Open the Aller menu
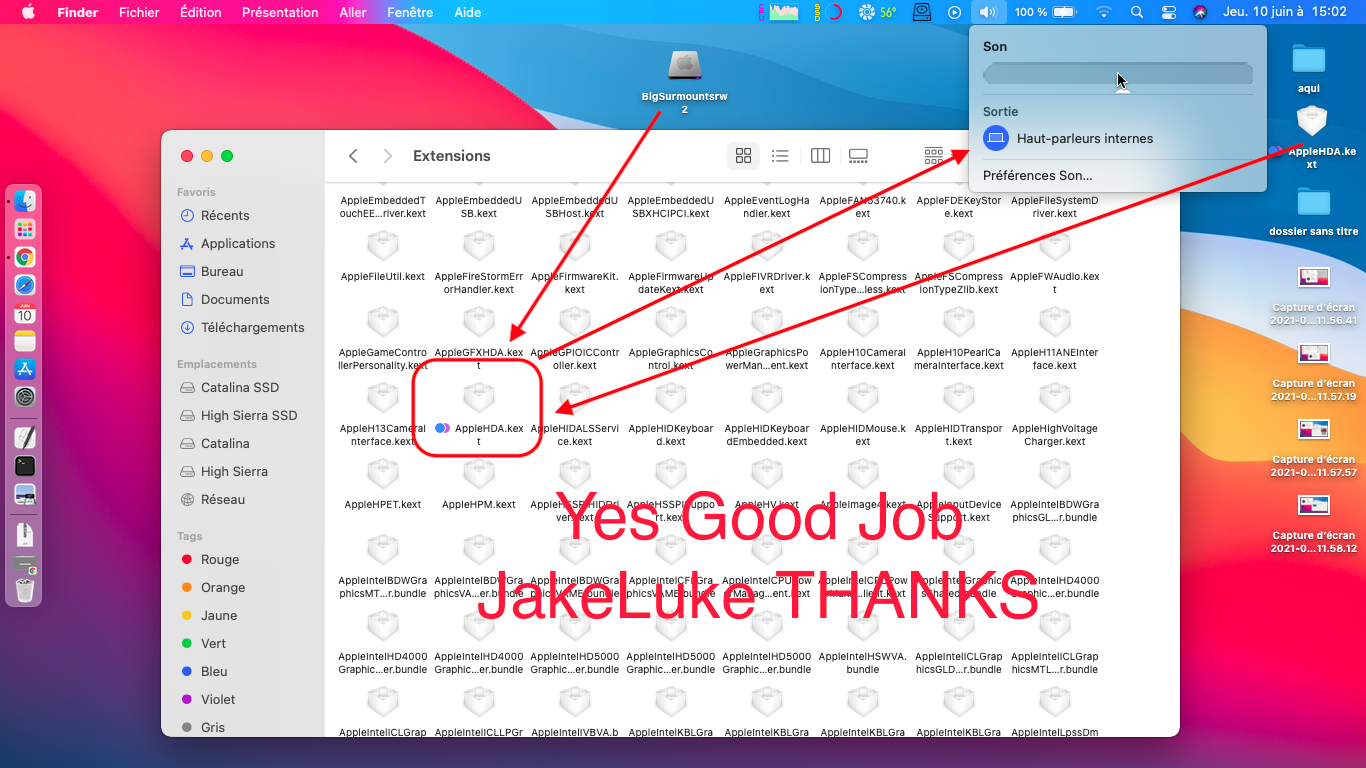The width and height of the screenshot is (1366, 768). [x=353, y=12]
